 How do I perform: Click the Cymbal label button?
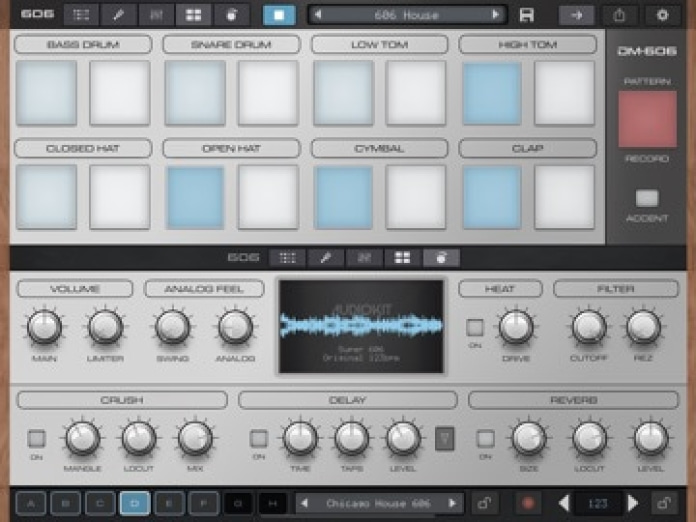pos(380,148)
